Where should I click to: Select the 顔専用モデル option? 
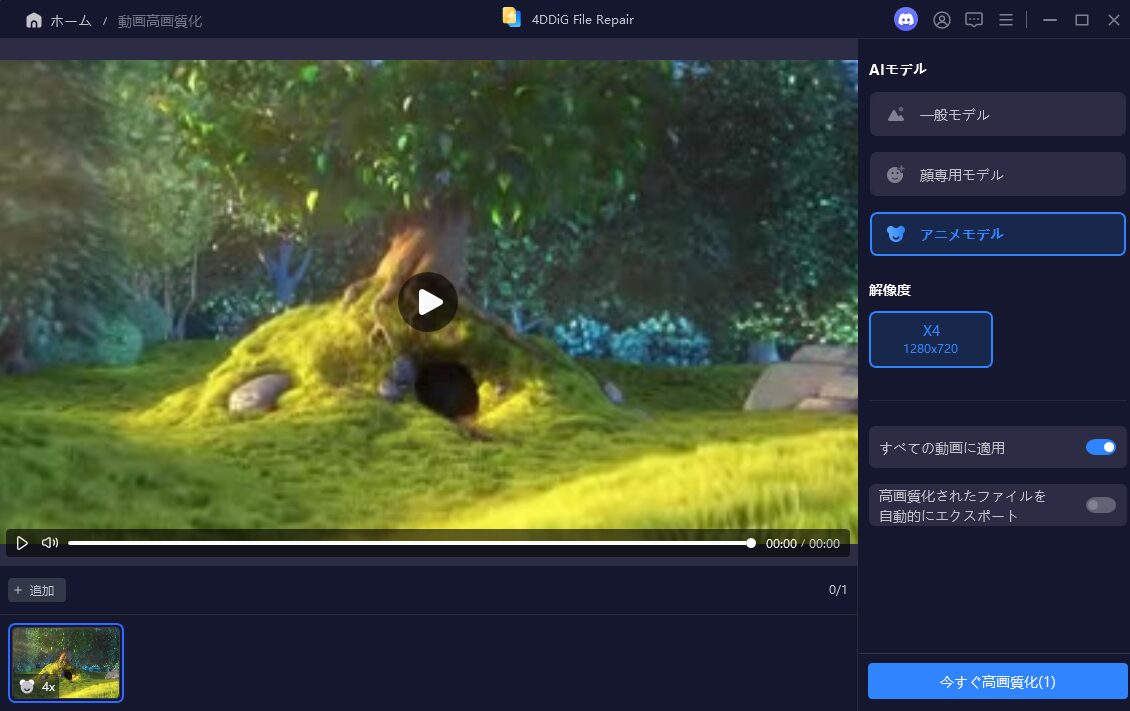(x=997, y=174)
